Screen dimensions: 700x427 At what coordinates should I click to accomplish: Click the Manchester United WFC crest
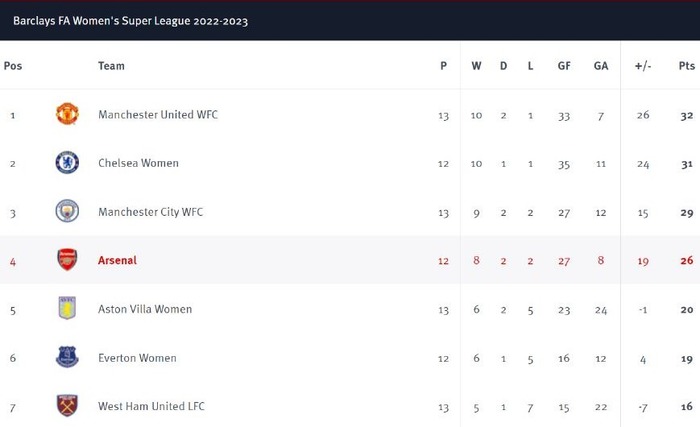point(67,114)
